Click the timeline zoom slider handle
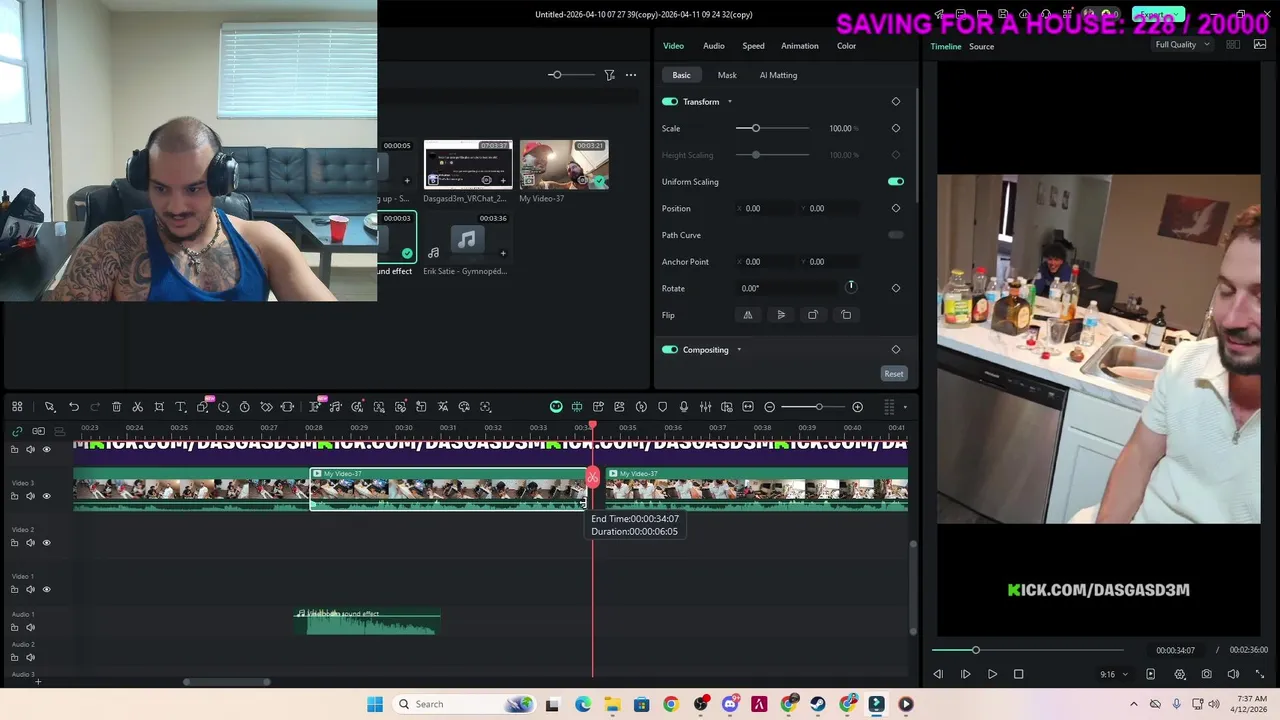 point(818,407)
